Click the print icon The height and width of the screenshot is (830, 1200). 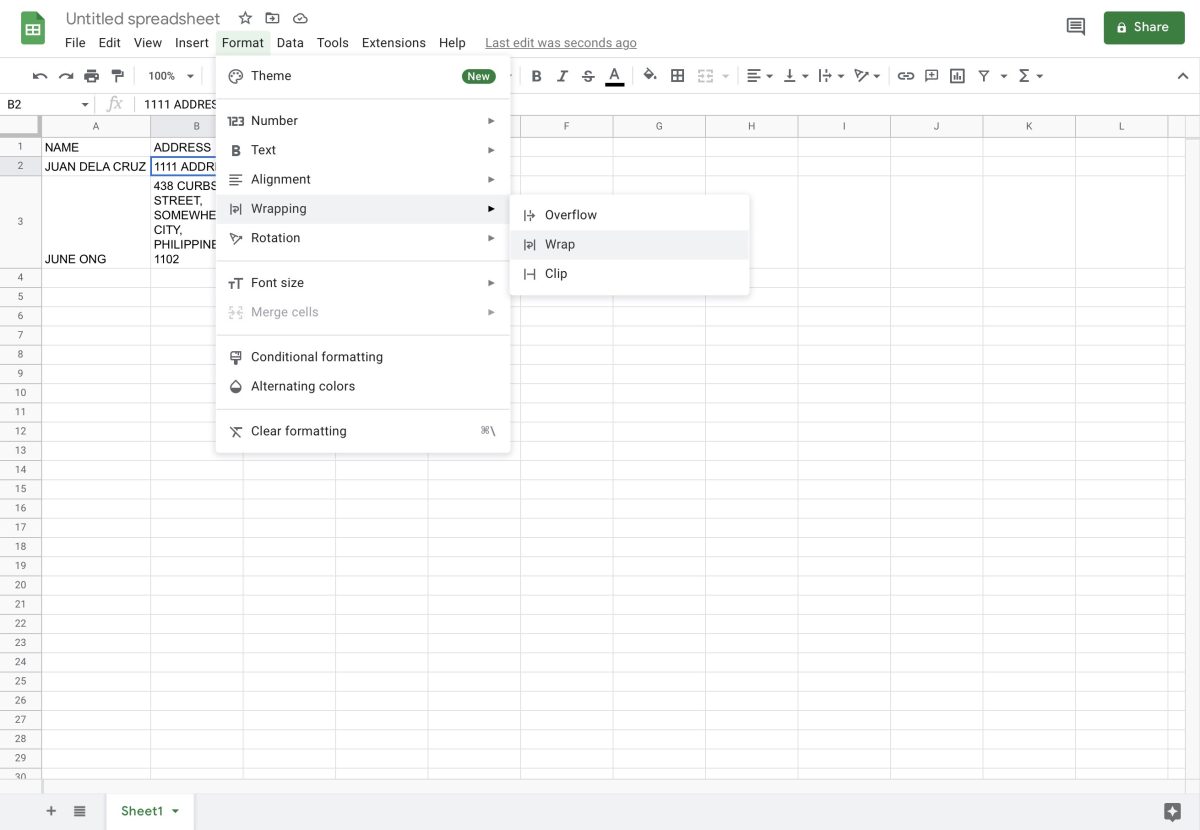tap(91, 75)
